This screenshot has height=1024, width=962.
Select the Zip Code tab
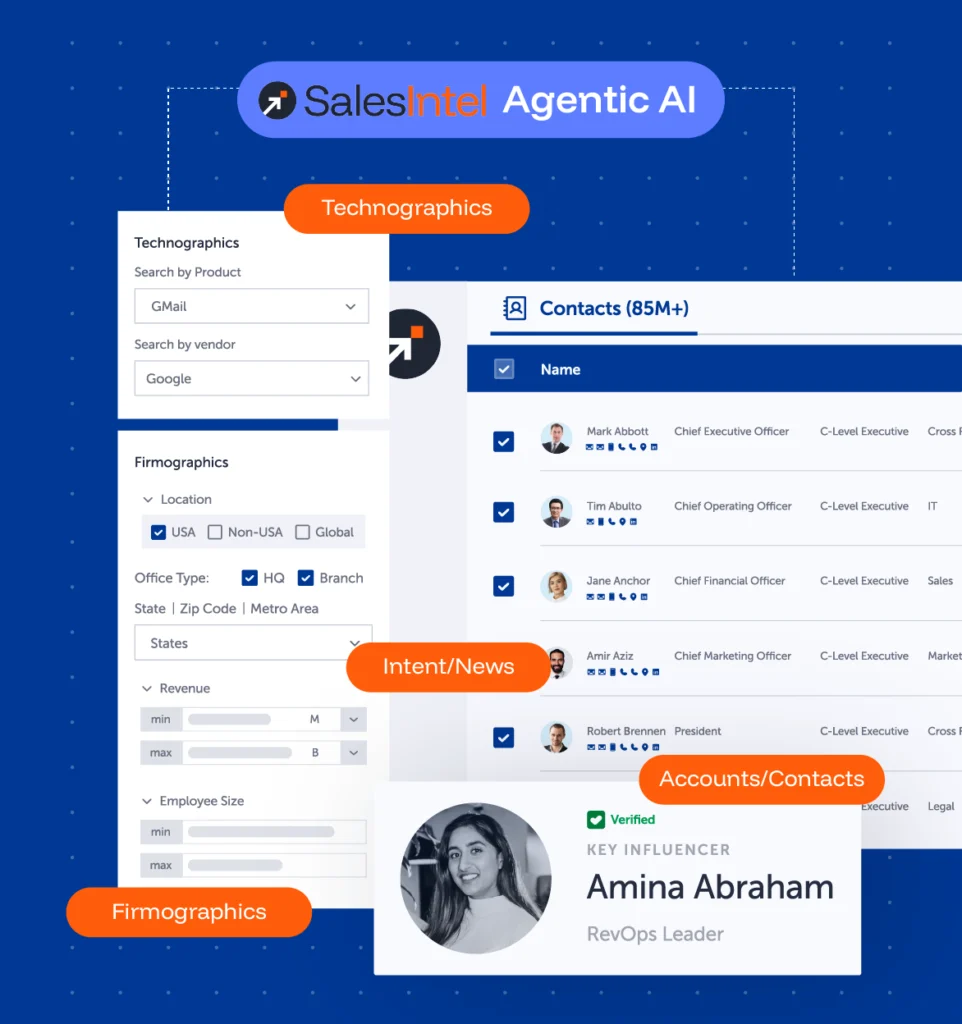pyautogui.click(x=208, y=609)
